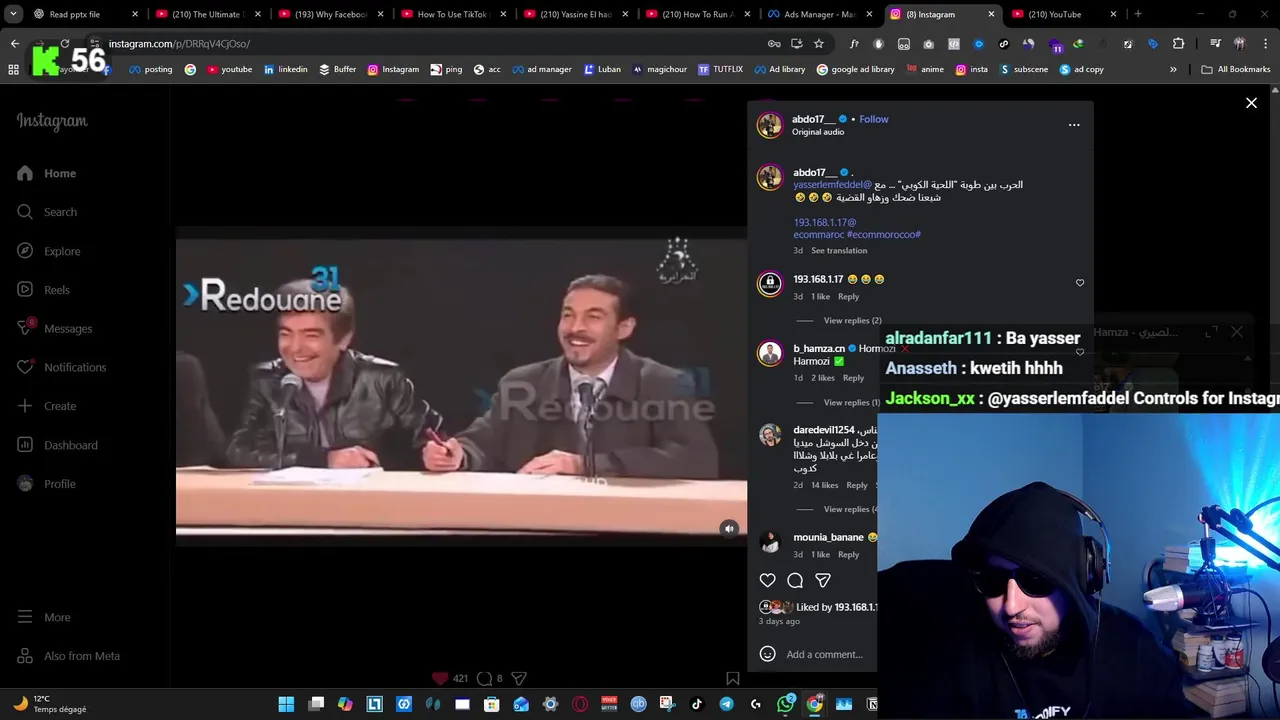Go to Reels in the sidebar
Screen dimensions: 1280x720
pos(43,290)
